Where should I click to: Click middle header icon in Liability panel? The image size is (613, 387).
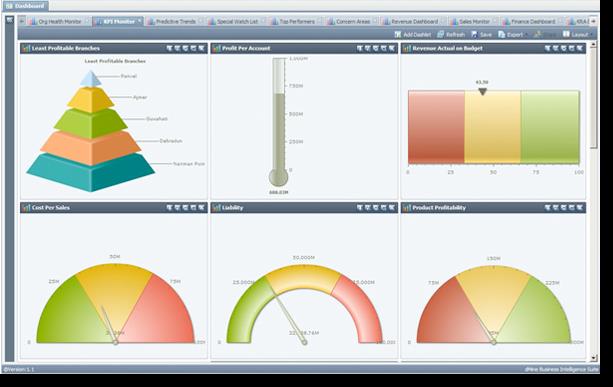click(x=376, y=208)
